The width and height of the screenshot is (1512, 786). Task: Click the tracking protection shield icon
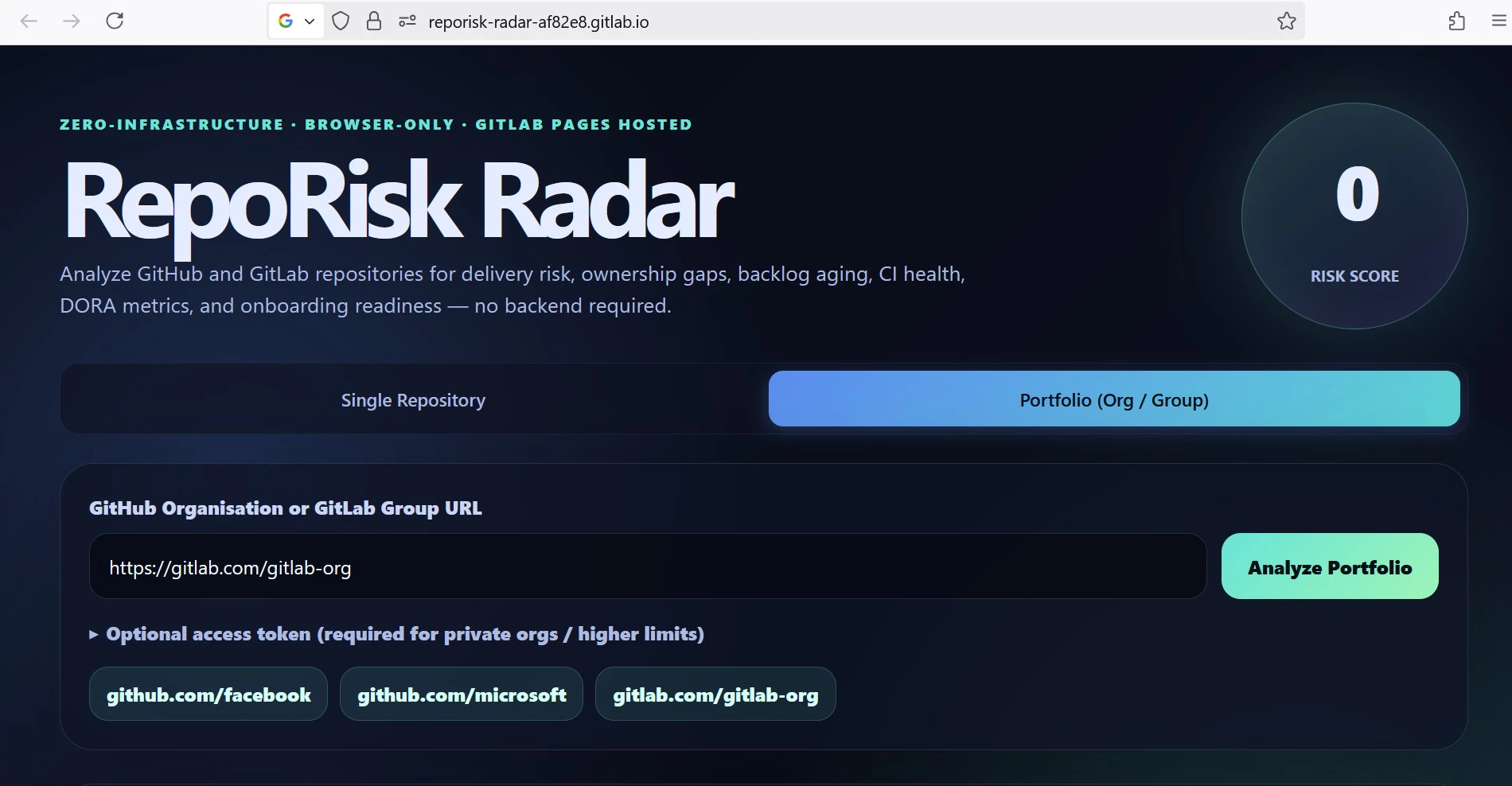click(x=341, y=21)
